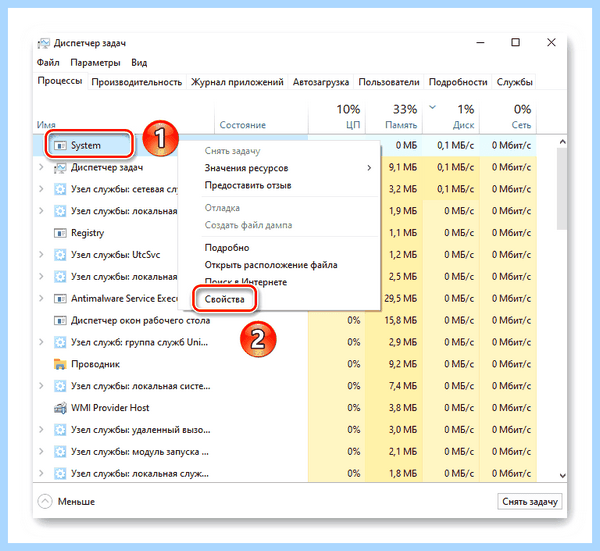Choose Свойства in the context menu
The height and width of the screenshot is (551, 600).
point(225,299)
